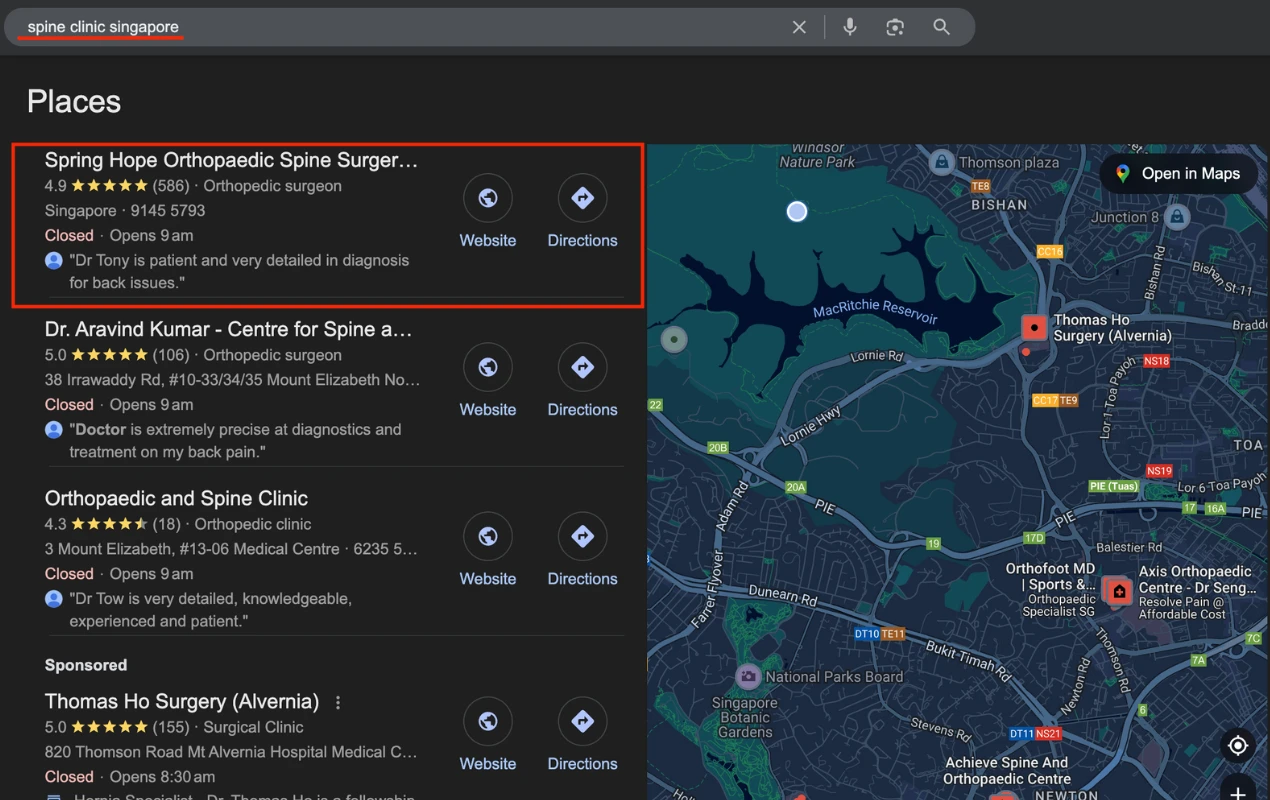Get Directions icon for Spring Hope Orthopaedic
Viewport: 1270px width, 800px height.
coord(582,198)
